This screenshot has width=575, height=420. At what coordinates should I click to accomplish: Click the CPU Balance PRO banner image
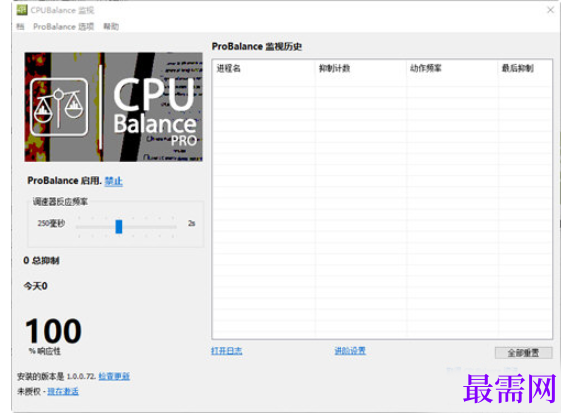pos(113,107)
